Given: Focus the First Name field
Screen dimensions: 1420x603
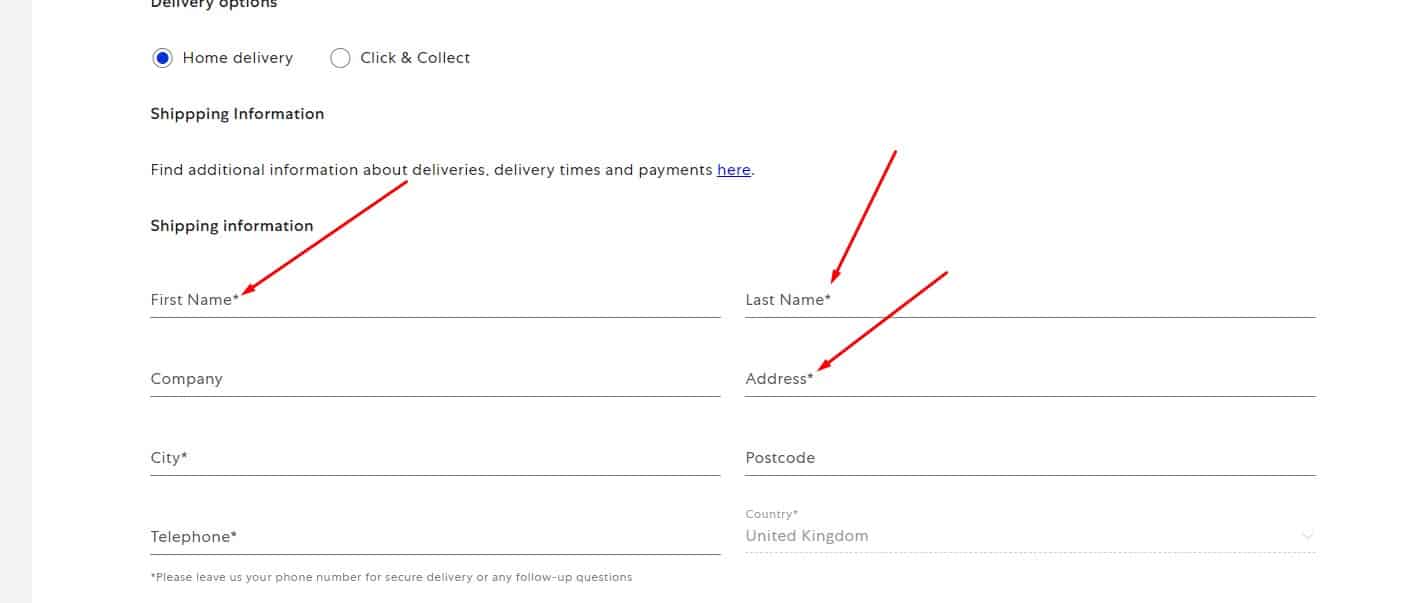Looking at the screenshot, I should point(435,300).
